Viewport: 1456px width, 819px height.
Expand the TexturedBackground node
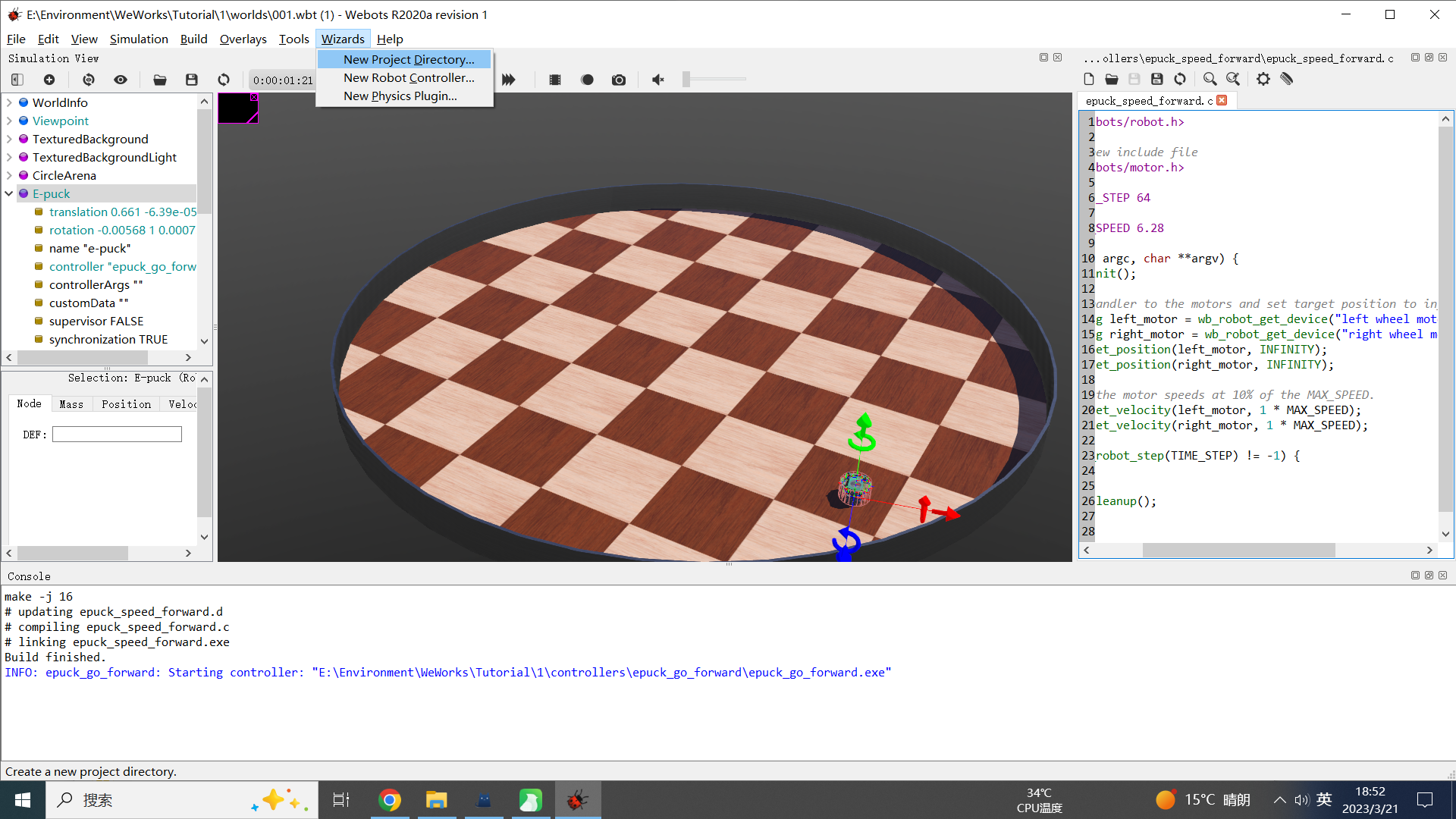point(9,139)
